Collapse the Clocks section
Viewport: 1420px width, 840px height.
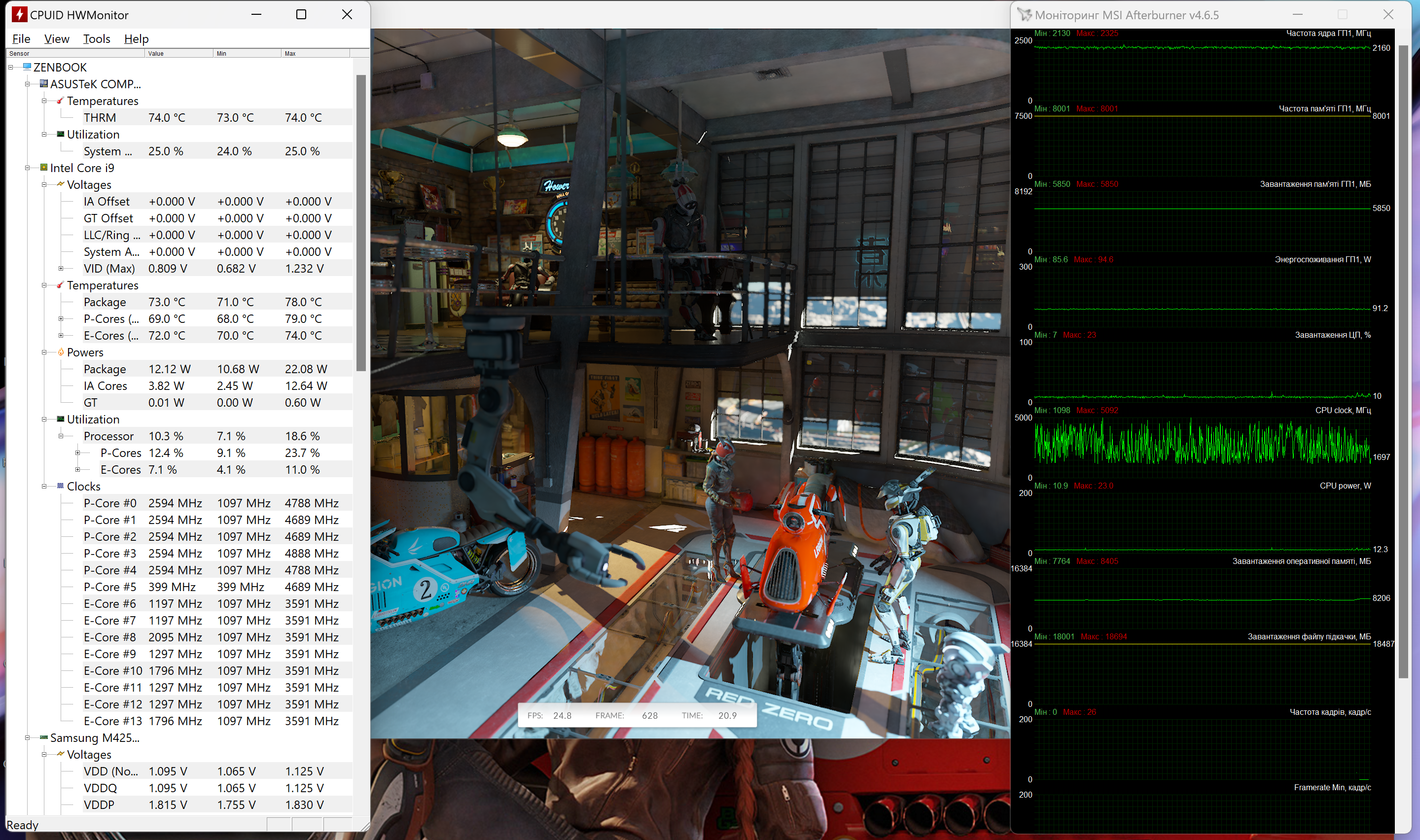(44, 486)
